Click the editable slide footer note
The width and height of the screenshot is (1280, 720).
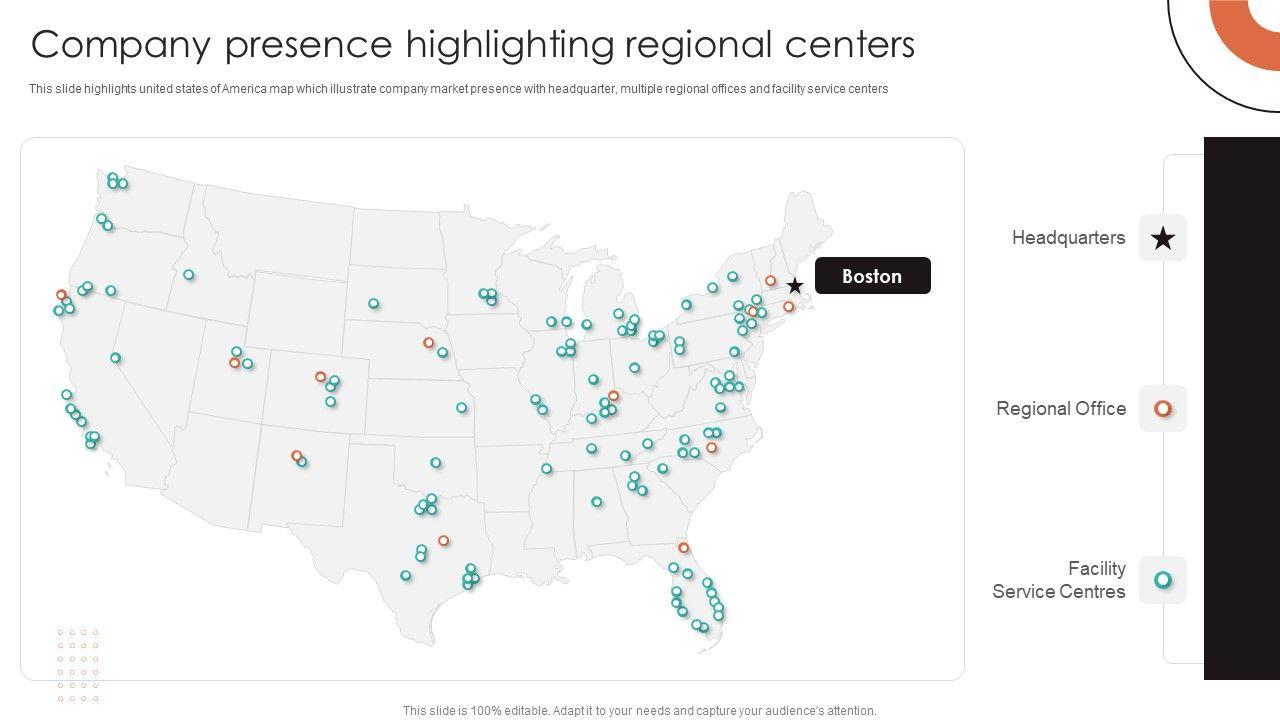pyautogui.click(x=640, y=711)
